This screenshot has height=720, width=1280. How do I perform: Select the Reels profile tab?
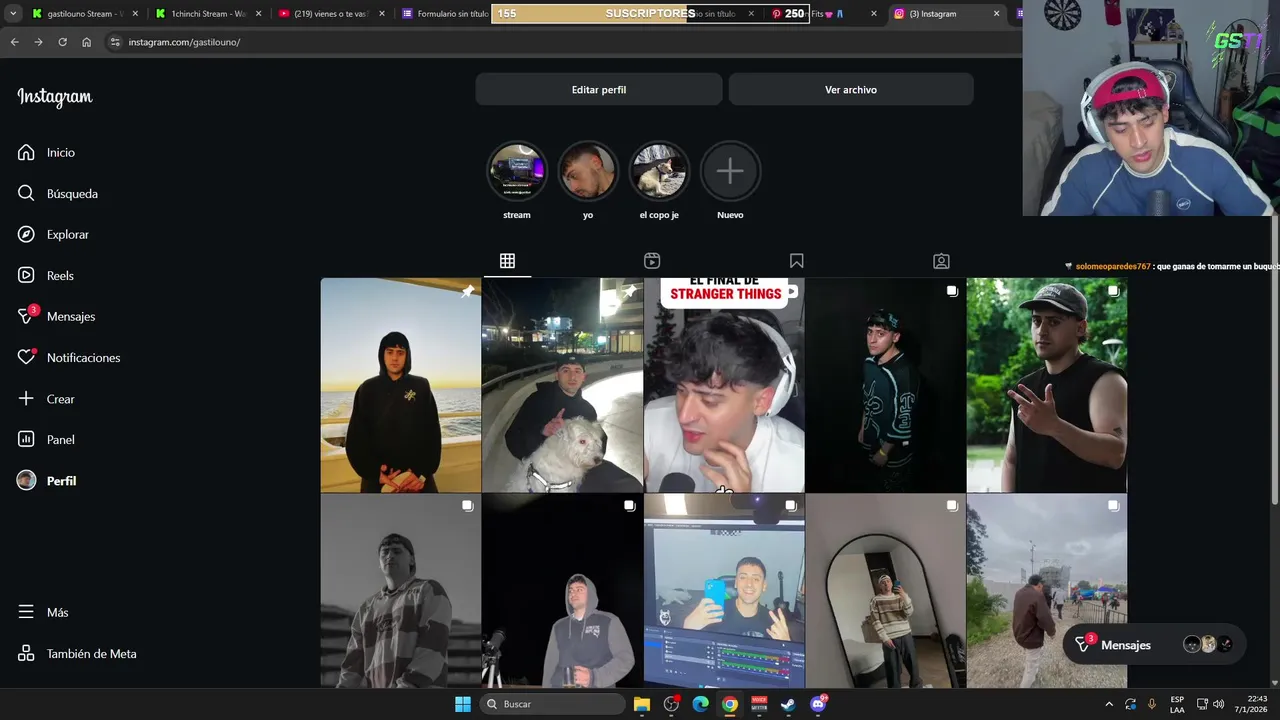point(652,261)
